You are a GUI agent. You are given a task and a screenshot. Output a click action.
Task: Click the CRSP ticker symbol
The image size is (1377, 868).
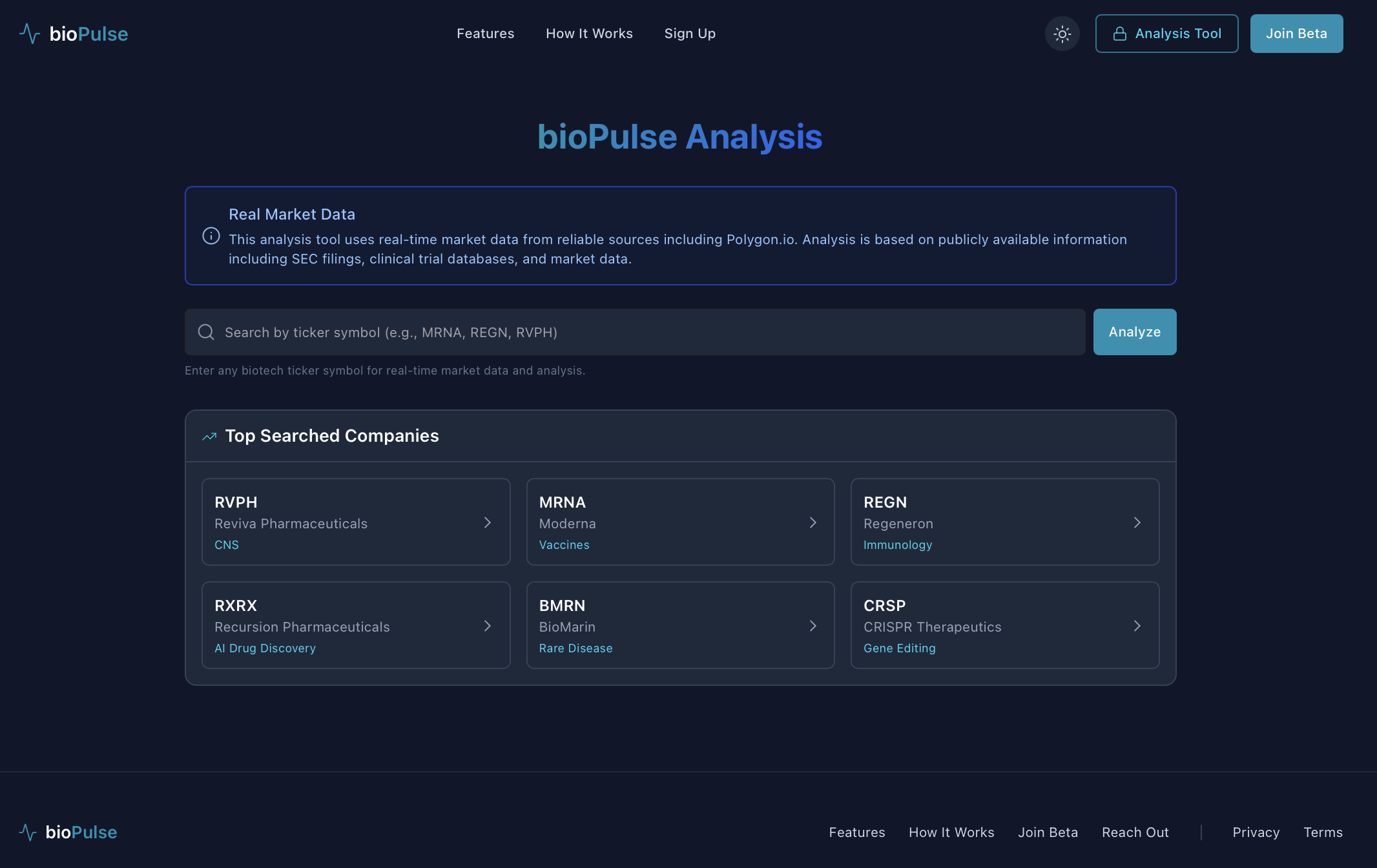[x=884, y=606]
